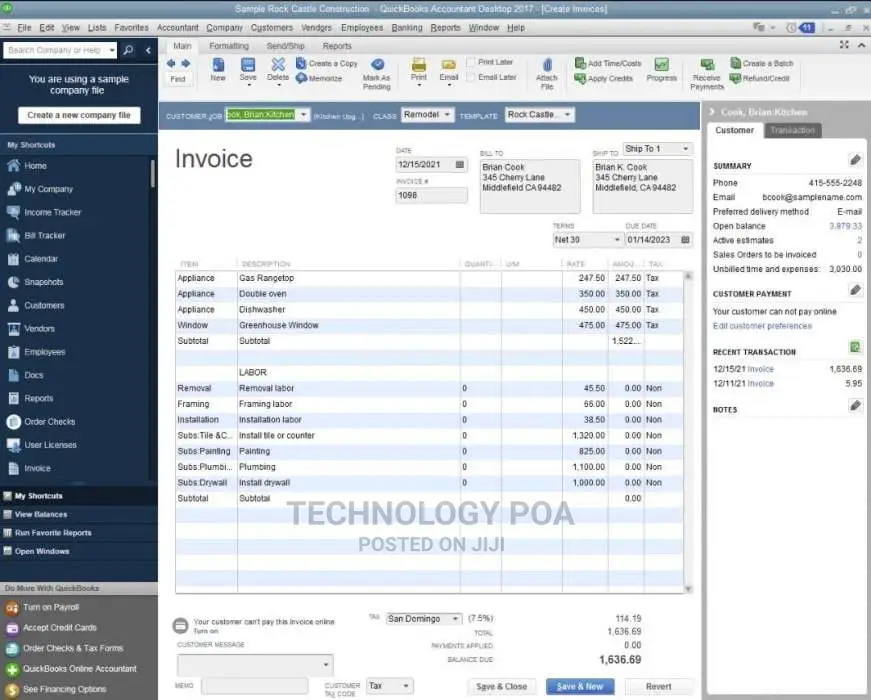Click the New invoice icon
Screen dimensions: 871x700
(x=218, y=64)
